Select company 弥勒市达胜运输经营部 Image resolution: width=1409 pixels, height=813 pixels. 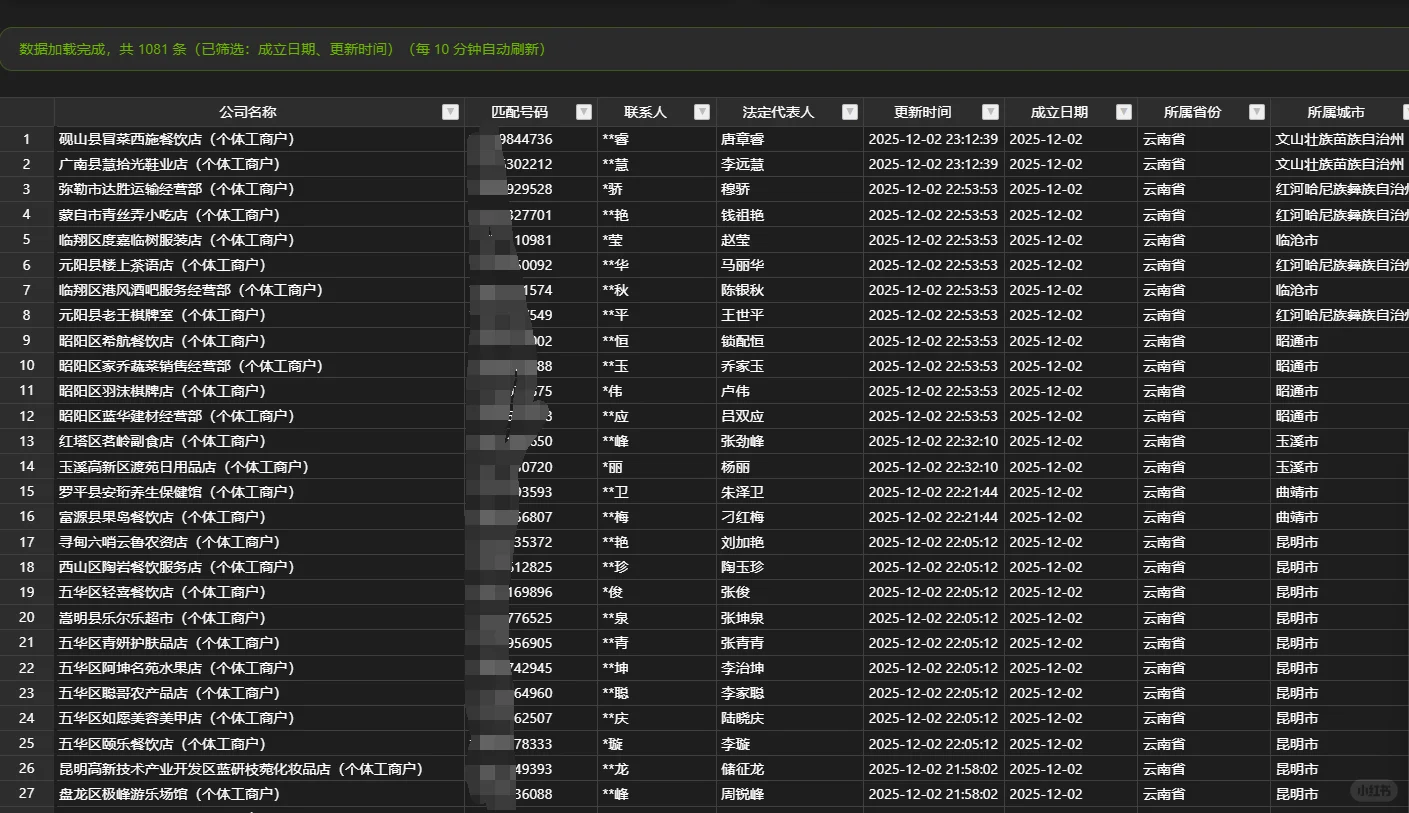click(177, 189)
